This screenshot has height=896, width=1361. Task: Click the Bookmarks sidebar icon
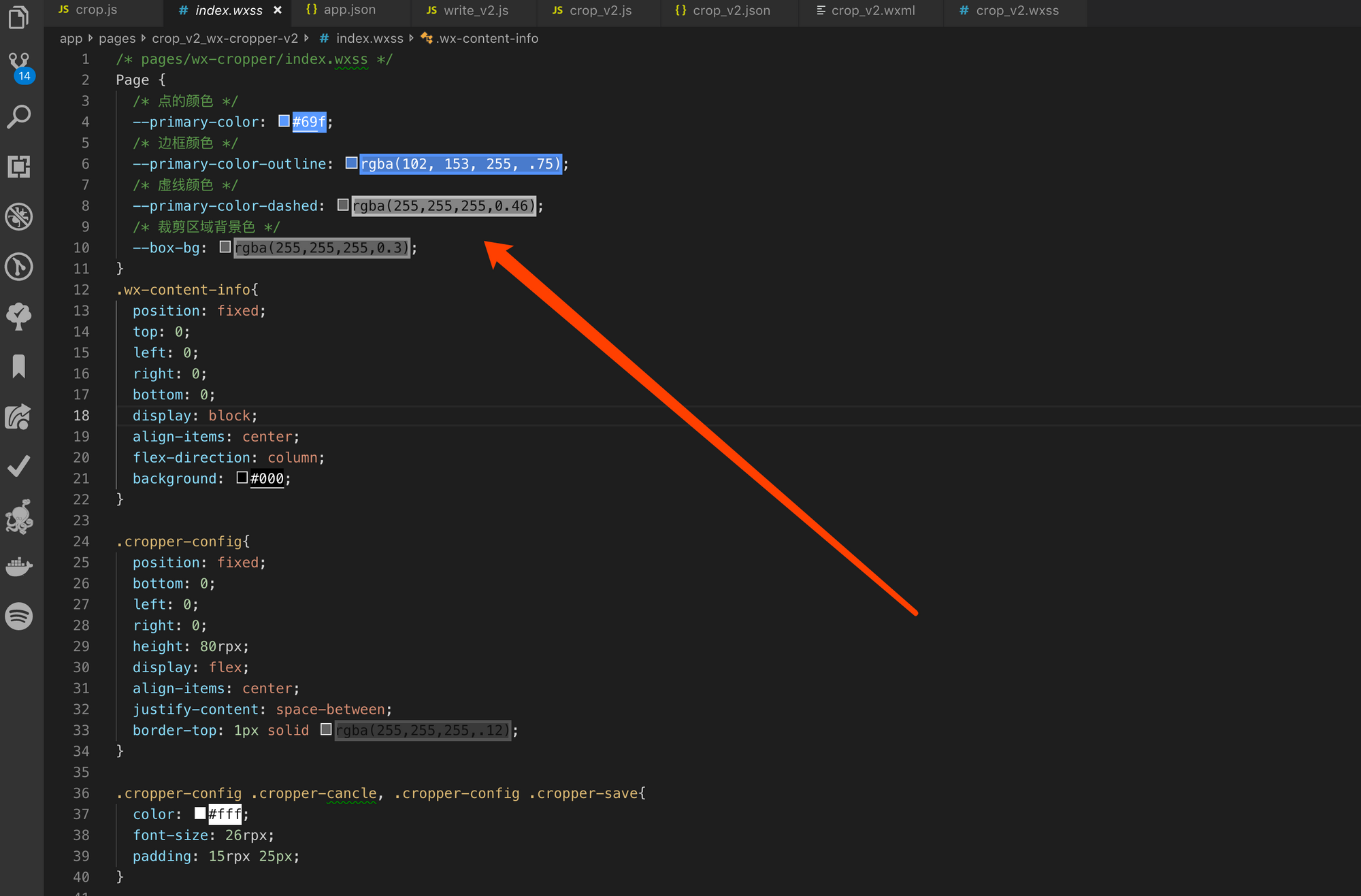(x=19, y=367)
